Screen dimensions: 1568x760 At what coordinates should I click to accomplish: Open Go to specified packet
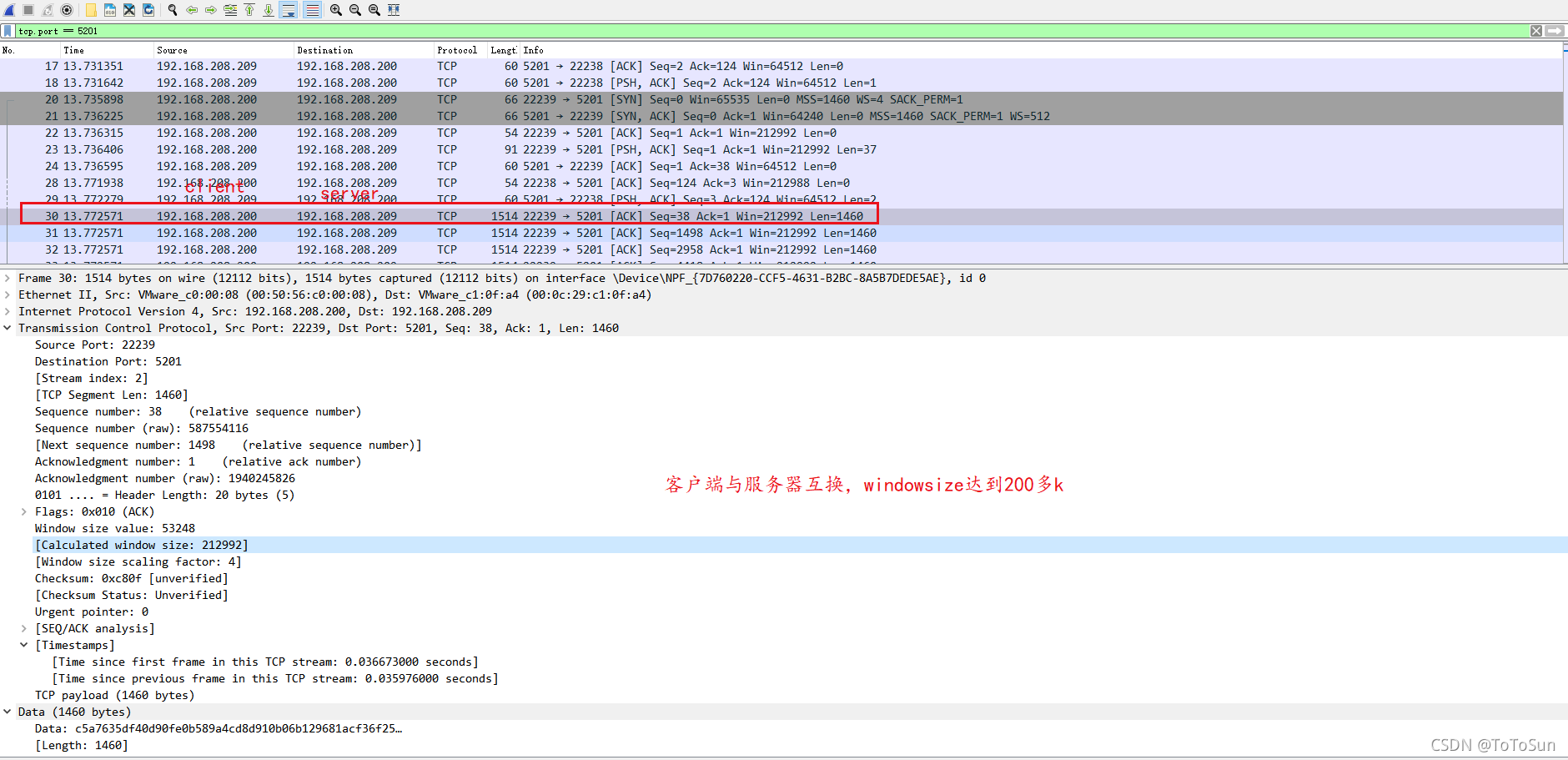click(230, 10)
